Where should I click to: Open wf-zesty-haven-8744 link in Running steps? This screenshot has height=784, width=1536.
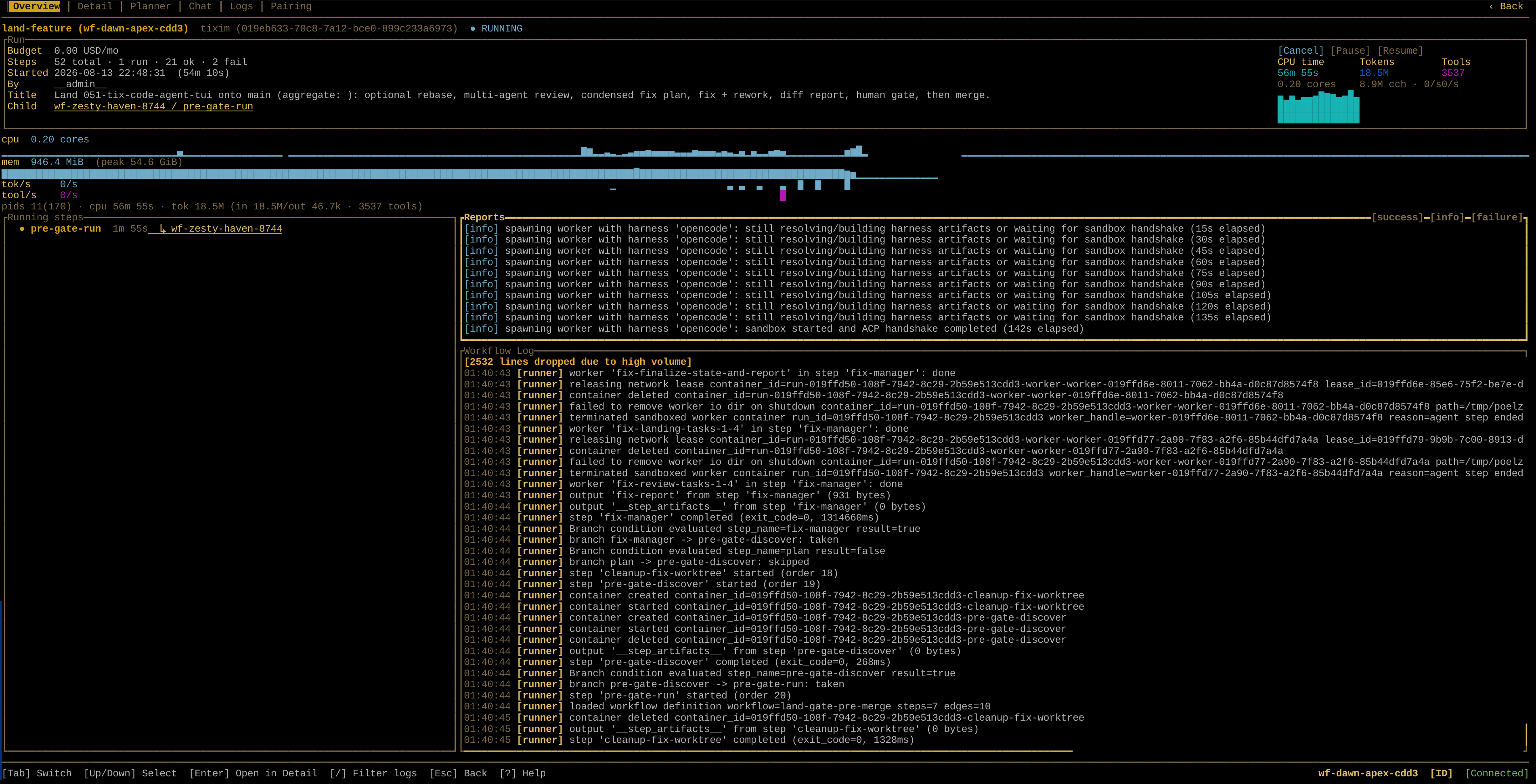(x=226, y=228)
